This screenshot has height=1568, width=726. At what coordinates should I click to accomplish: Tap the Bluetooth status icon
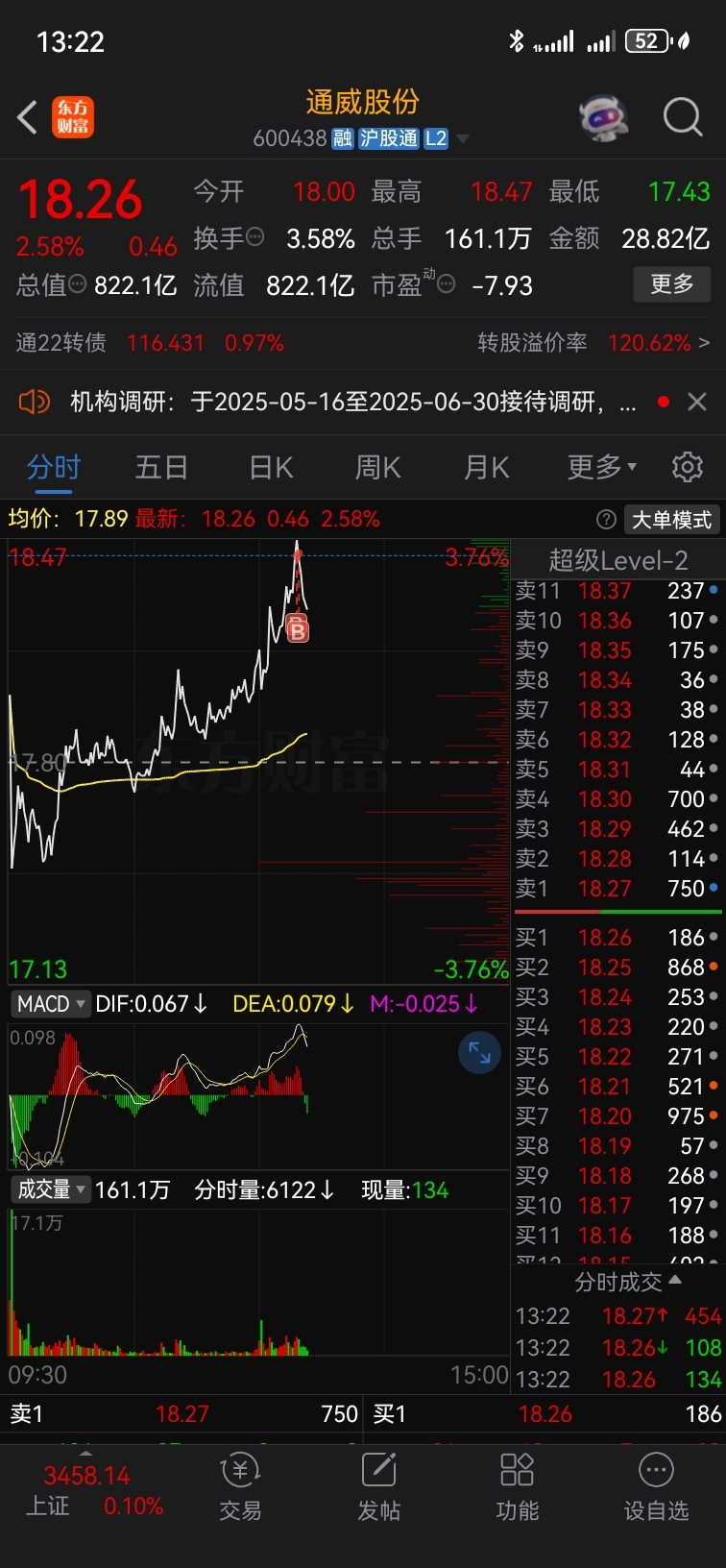(x=517, y=40)
